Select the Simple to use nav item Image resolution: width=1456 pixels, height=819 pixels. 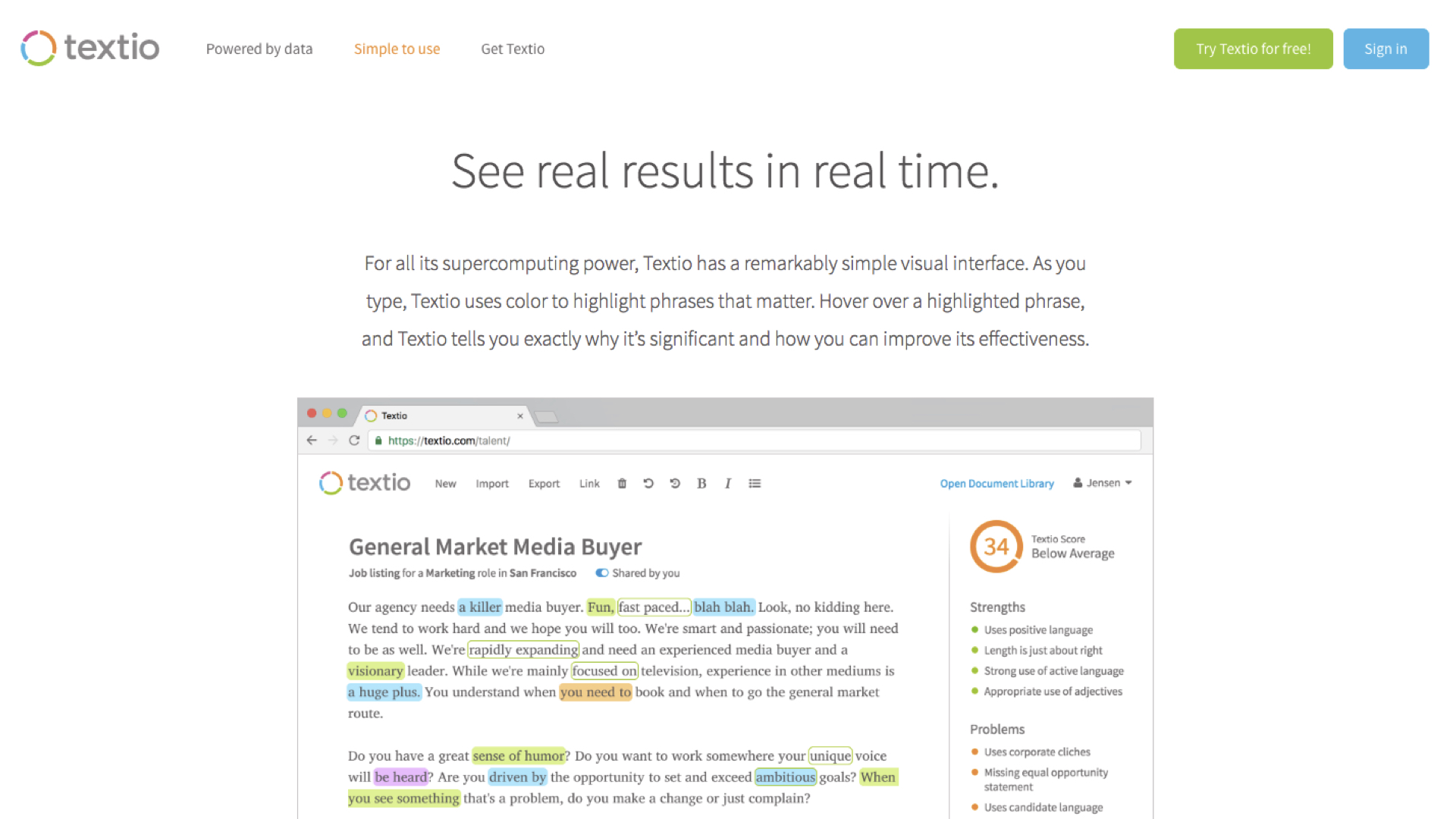397,49
